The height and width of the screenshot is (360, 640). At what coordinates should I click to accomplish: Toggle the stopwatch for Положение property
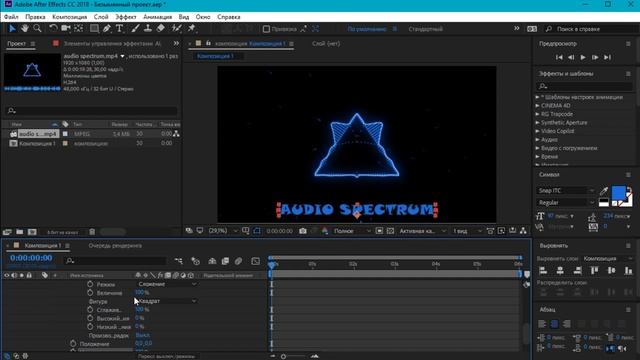click(x=73, y=344)
